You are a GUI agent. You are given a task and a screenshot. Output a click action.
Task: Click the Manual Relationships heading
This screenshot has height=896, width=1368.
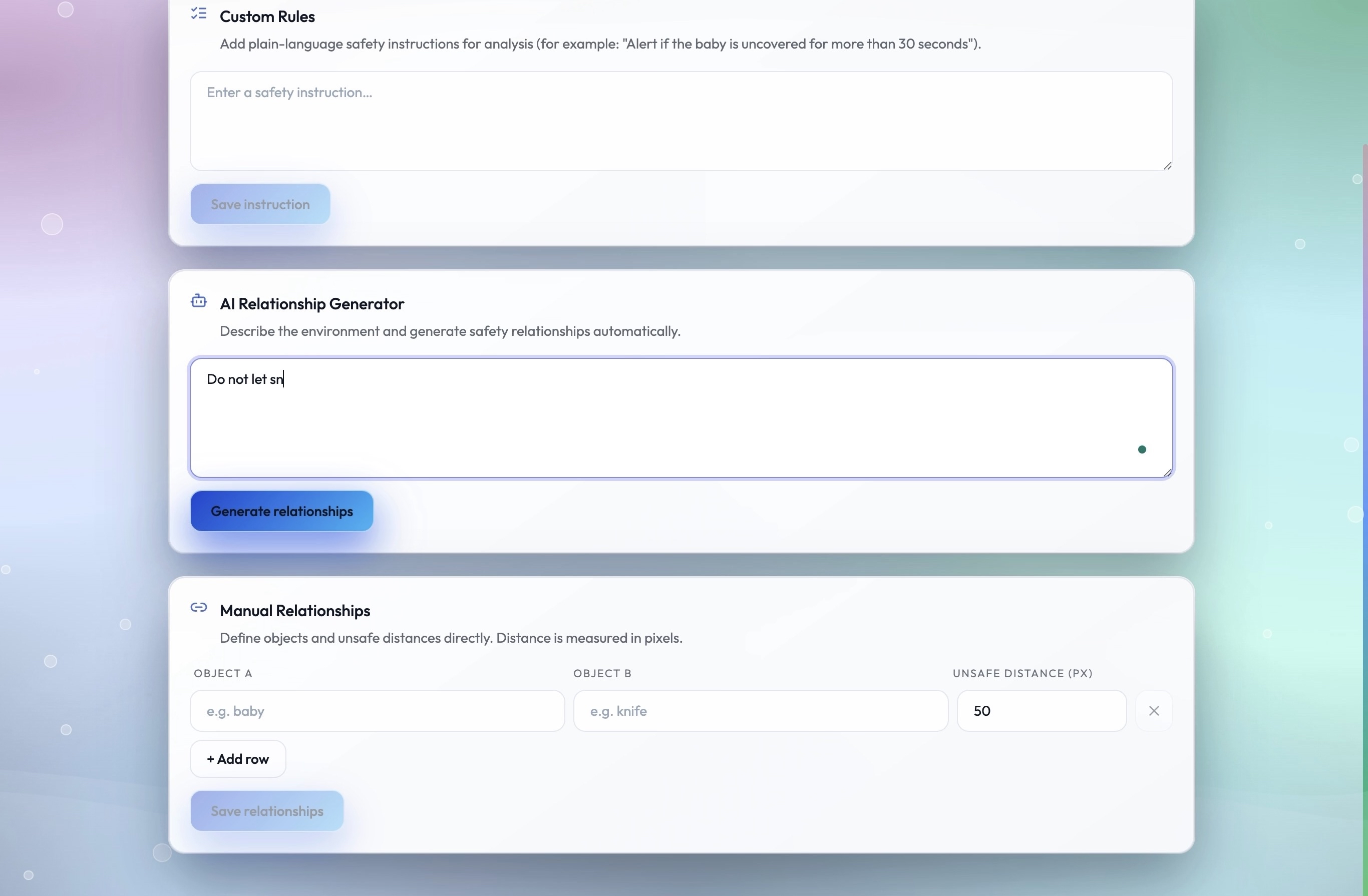pyautogui.click(x=295, y=610)
